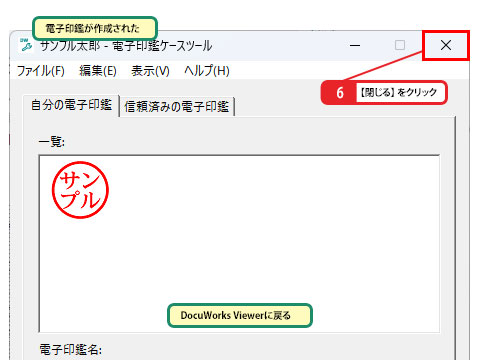Open the 表示(V) menu
480x360 pixels.
[150, 71]
